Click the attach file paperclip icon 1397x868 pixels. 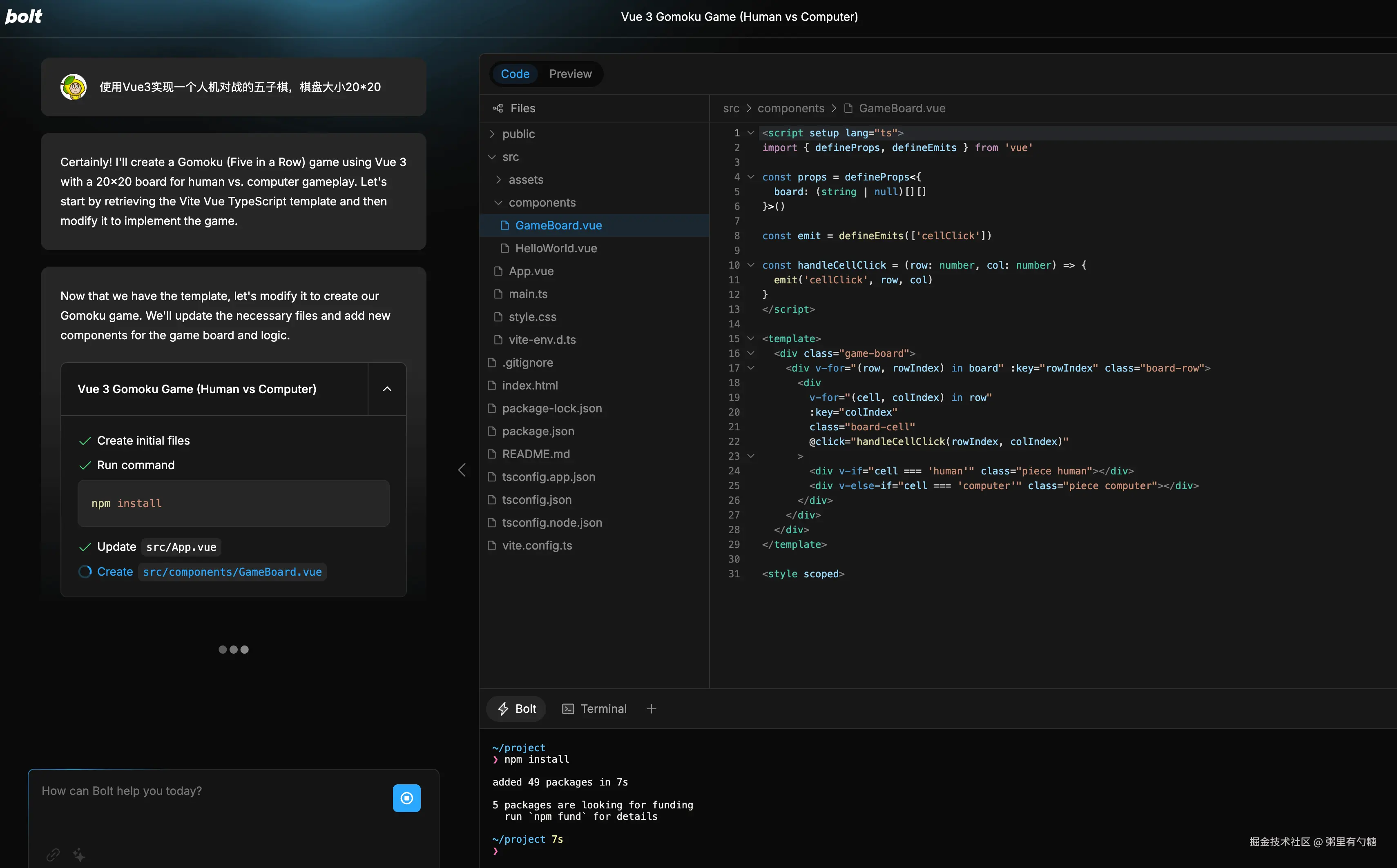point(53,854)
